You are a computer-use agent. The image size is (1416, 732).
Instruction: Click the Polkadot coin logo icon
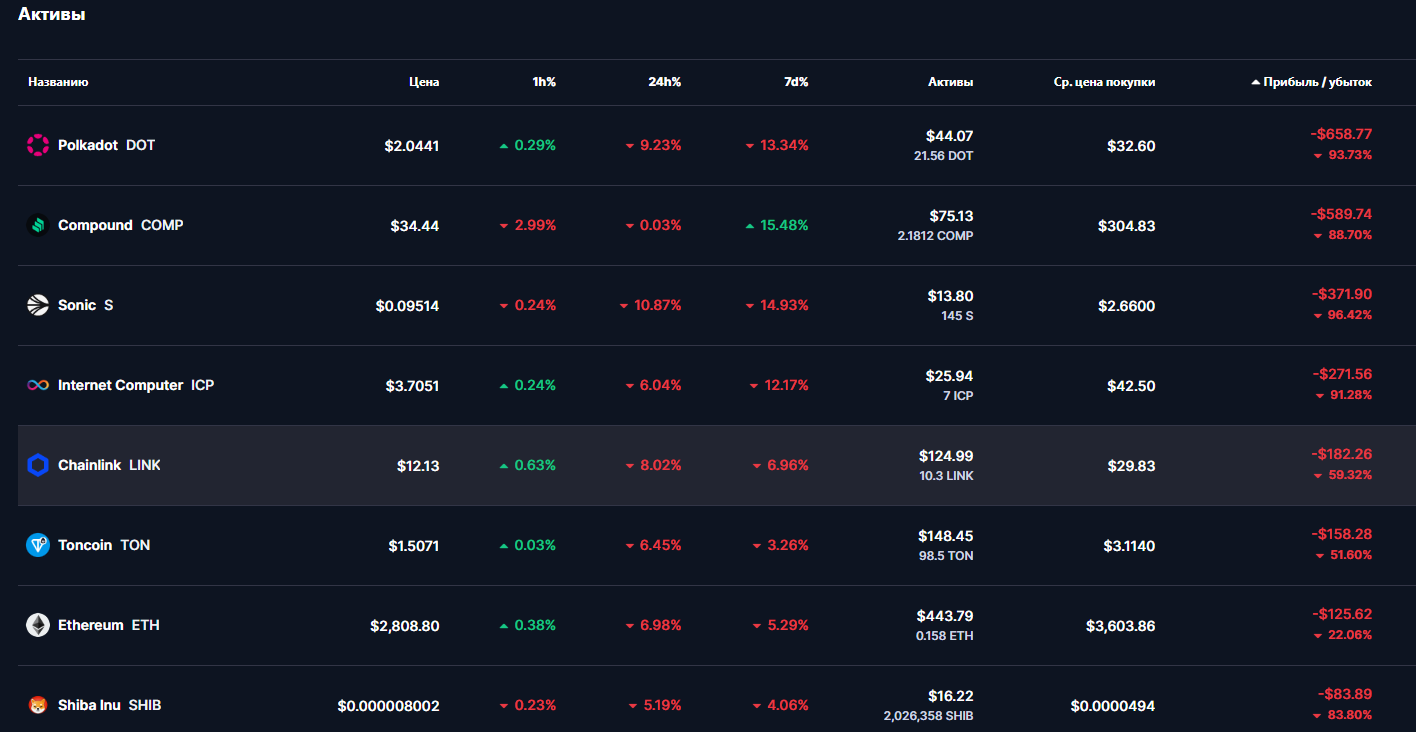pos(37,145)
